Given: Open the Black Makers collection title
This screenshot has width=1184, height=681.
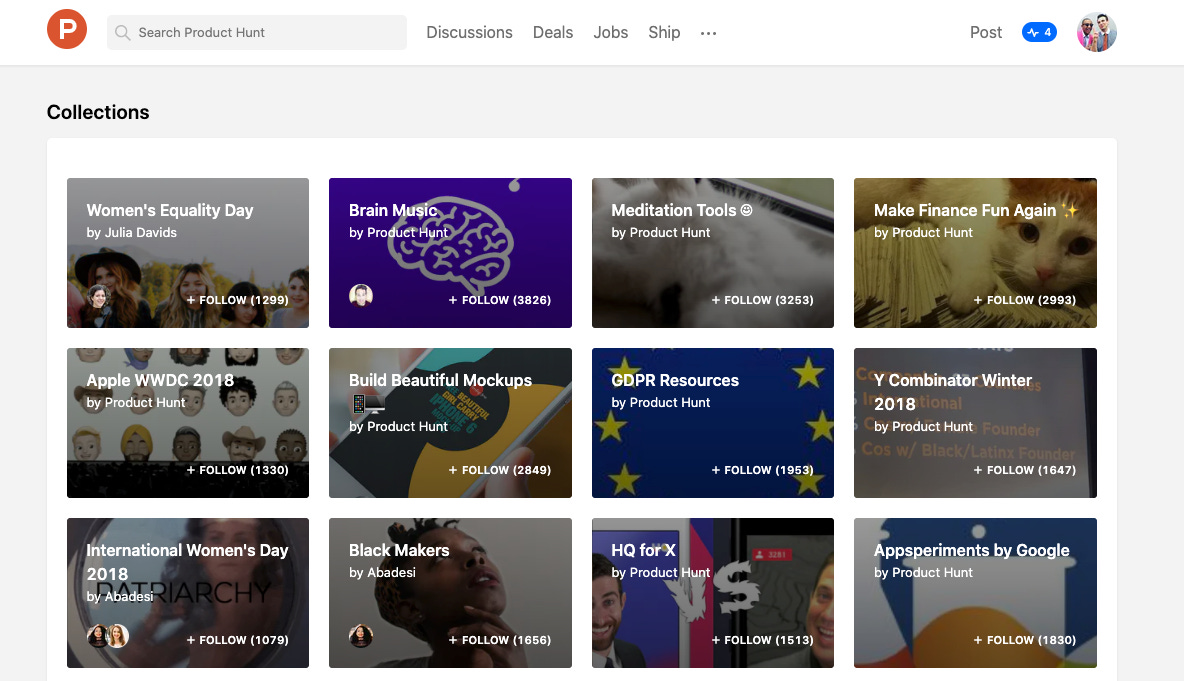Looking at the screenshot, I should pos(399,550).
